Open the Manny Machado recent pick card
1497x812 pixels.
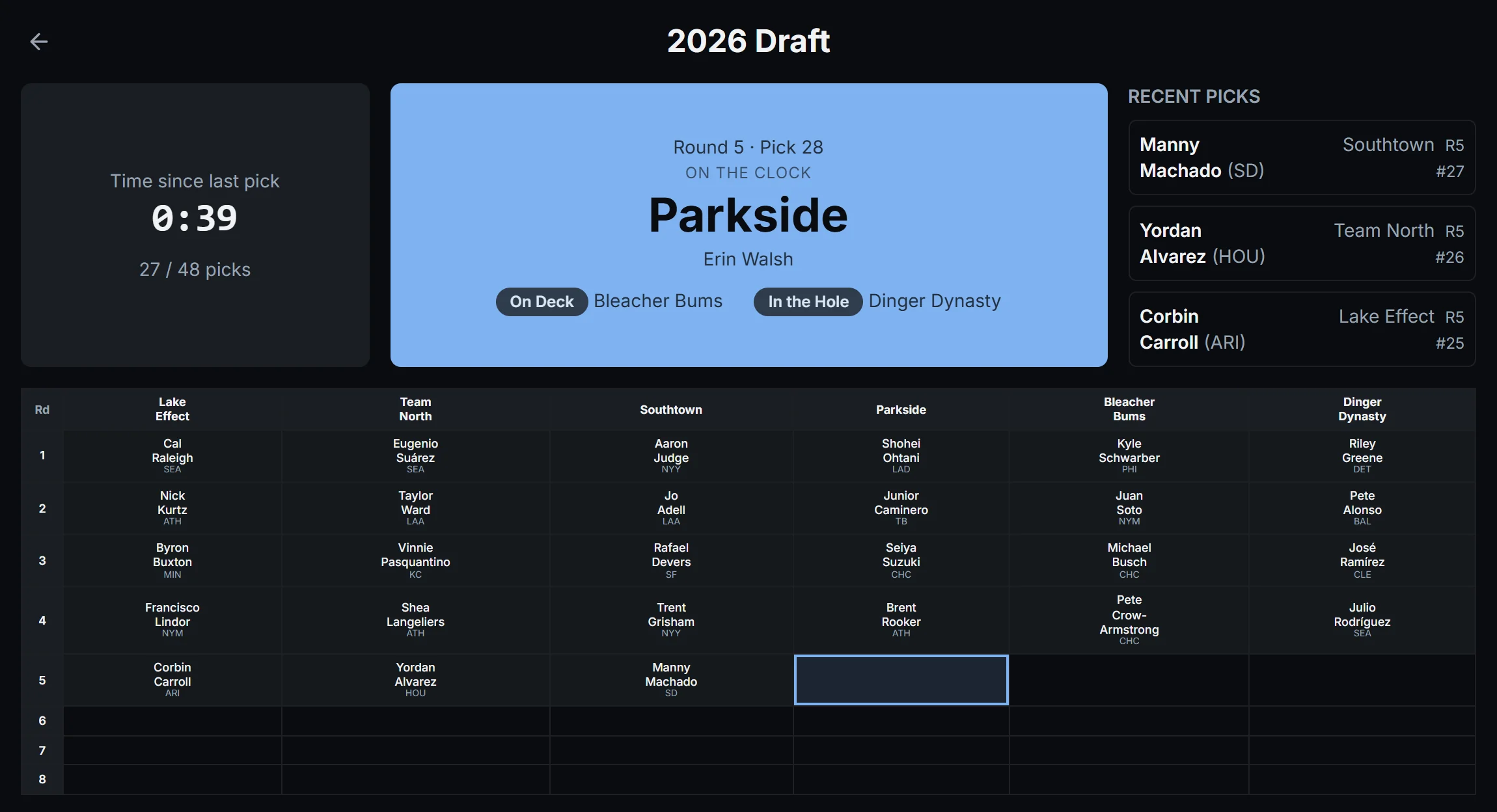pyautogui.click(x=1302, y=157)
